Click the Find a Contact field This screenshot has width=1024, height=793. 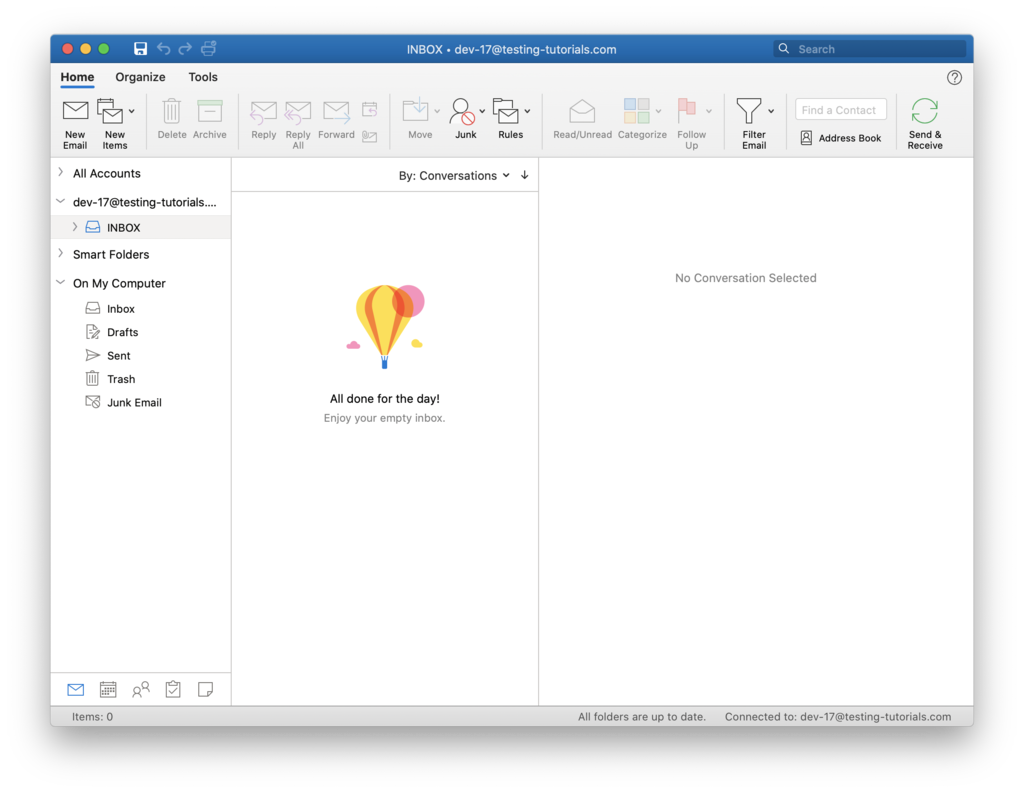pos(840,110)
